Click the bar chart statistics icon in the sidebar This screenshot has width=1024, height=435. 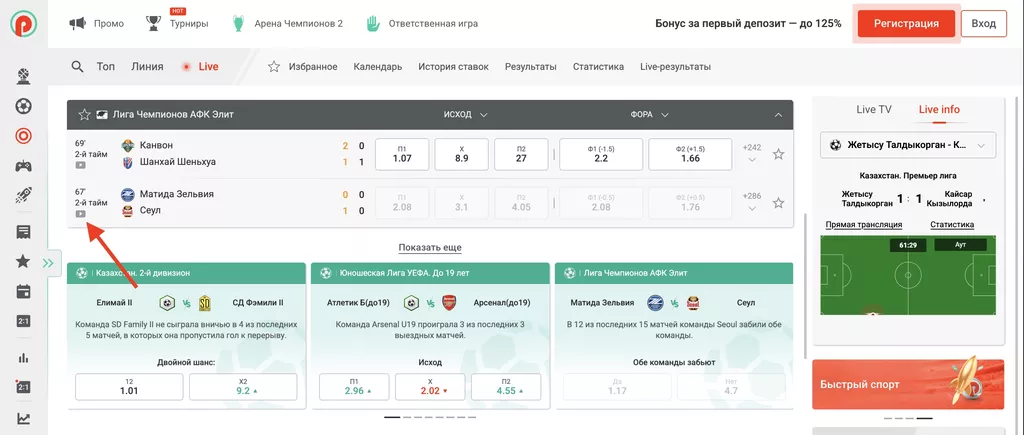[x=22, y=357]
